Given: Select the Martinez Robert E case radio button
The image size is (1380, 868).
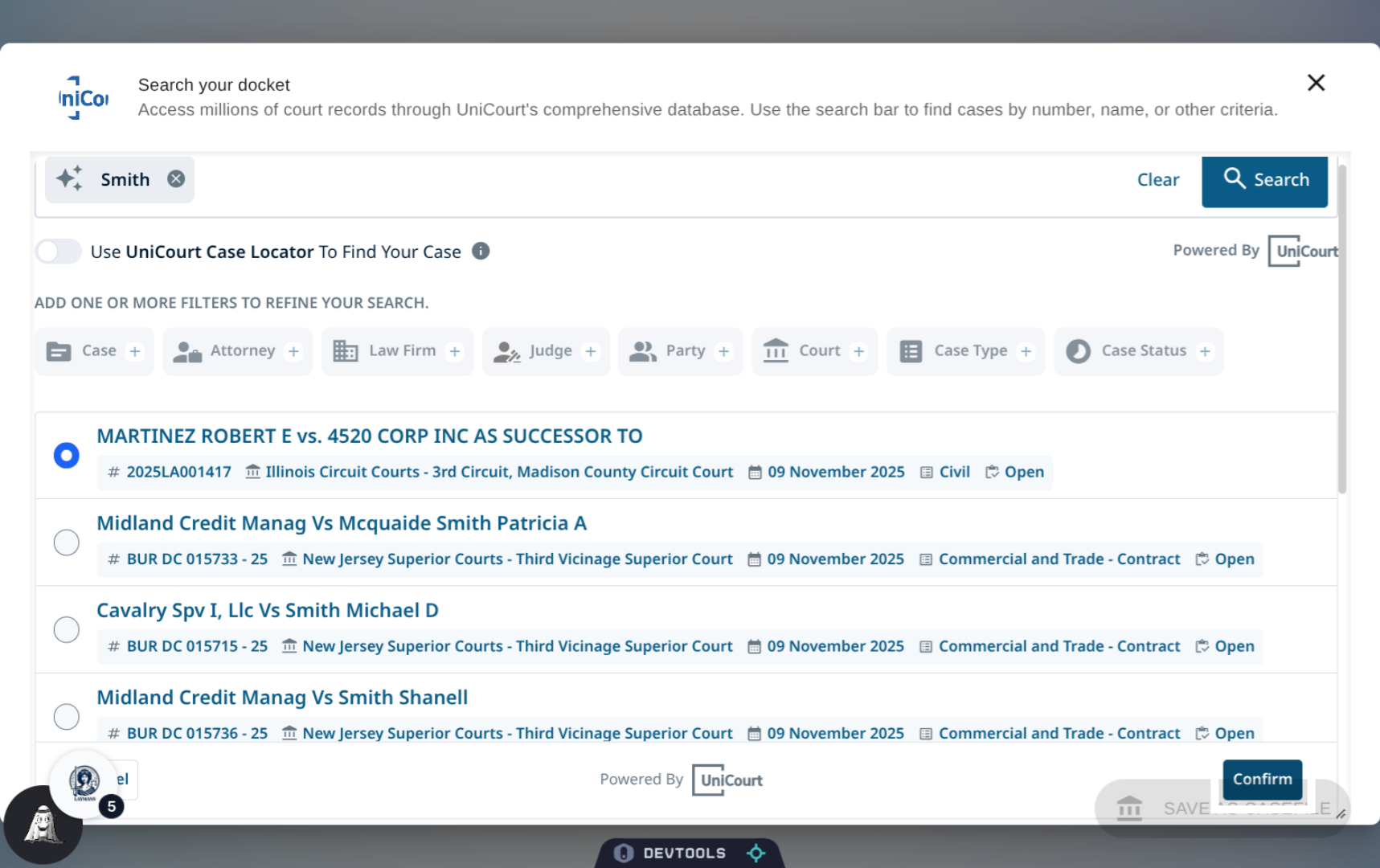Looking at the screenshot, I should [67, 456].
